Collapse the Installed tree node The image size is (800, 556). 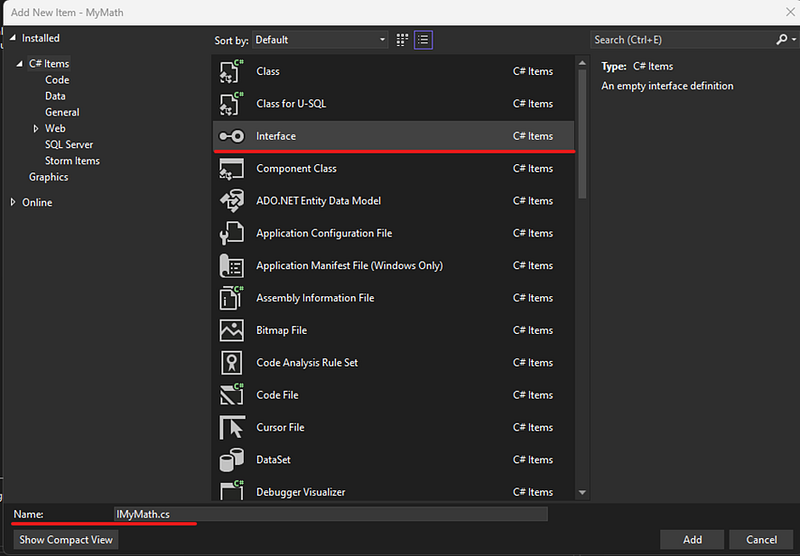[13, 38]
